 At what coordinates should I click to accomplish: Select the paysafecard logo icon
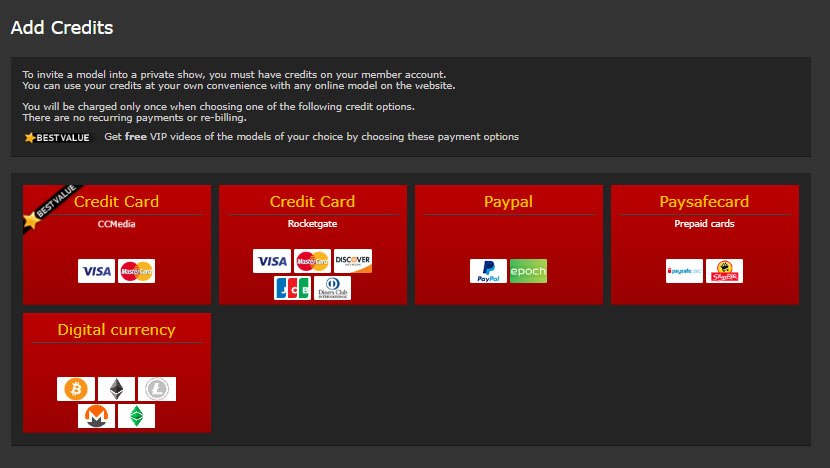coord(684,271)
